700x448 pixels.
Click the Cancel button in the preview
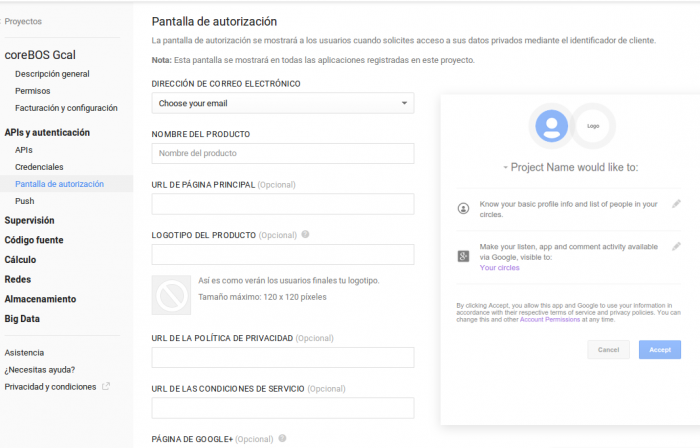(x=607, y=350)
